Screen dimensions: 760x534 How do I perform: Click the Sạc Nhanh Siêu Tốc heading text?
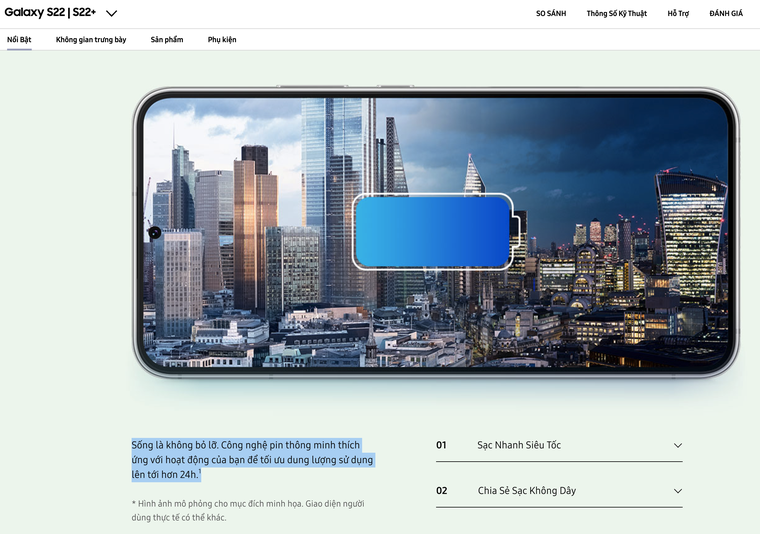click(x=519, y=445)
